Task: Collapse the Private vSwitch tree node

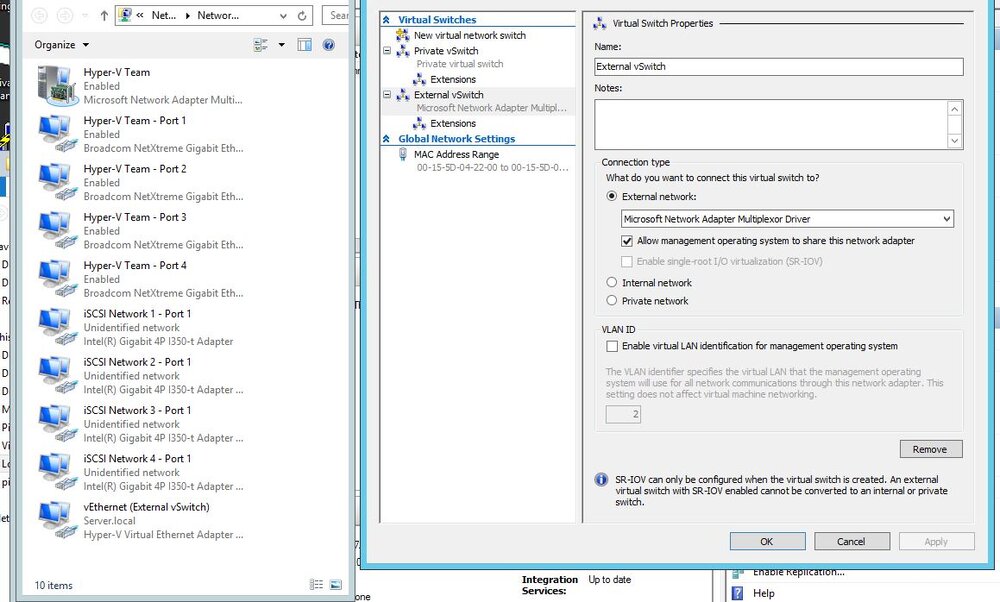Action: click(386, 50)
